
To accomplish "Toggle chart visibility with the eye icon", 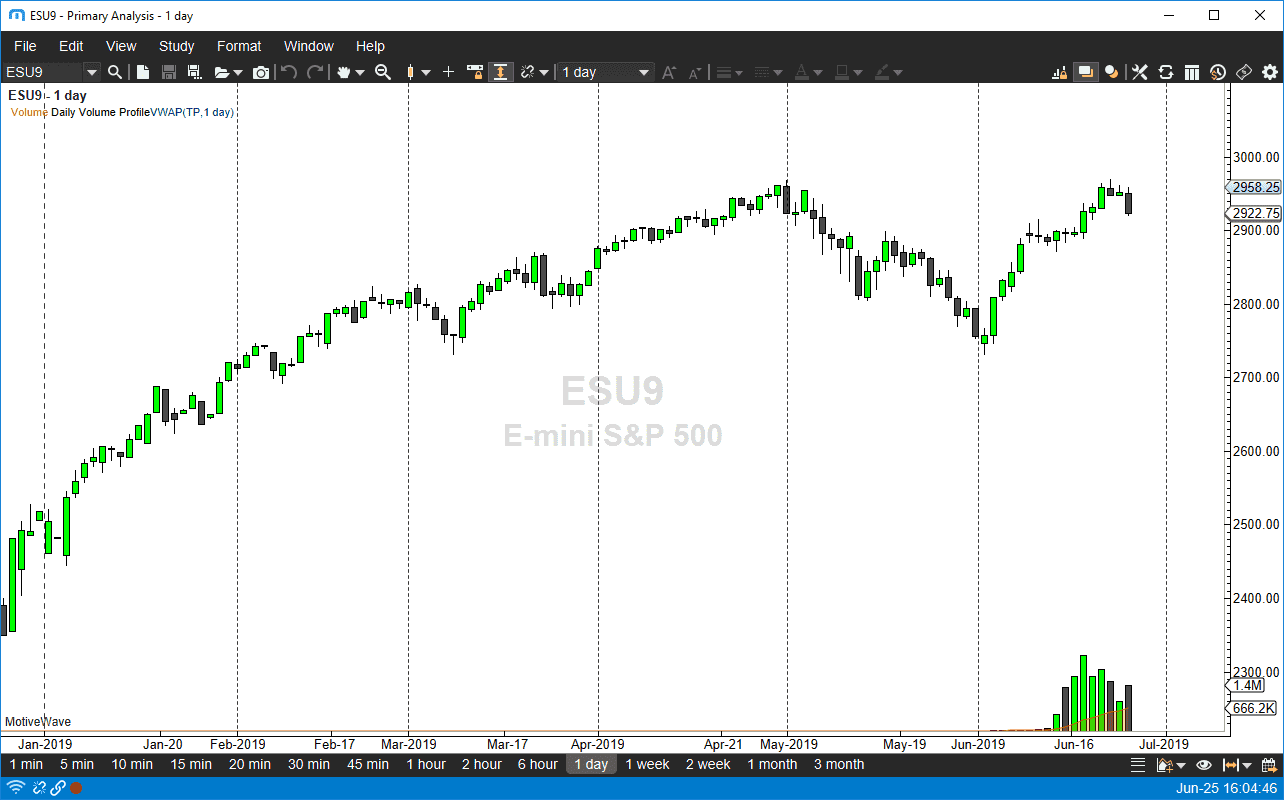I will pos(1203,764).
